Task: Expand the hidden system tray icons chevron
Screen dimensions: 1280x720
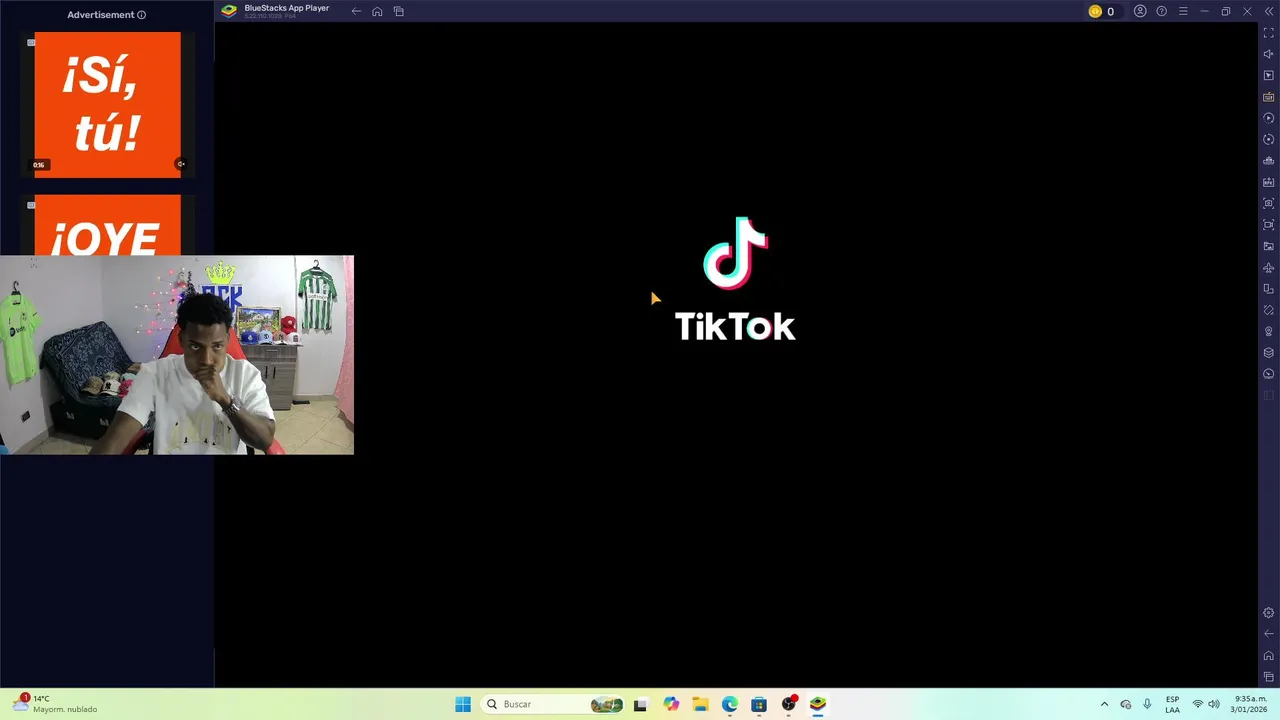Action: (x=1104, y=704)
